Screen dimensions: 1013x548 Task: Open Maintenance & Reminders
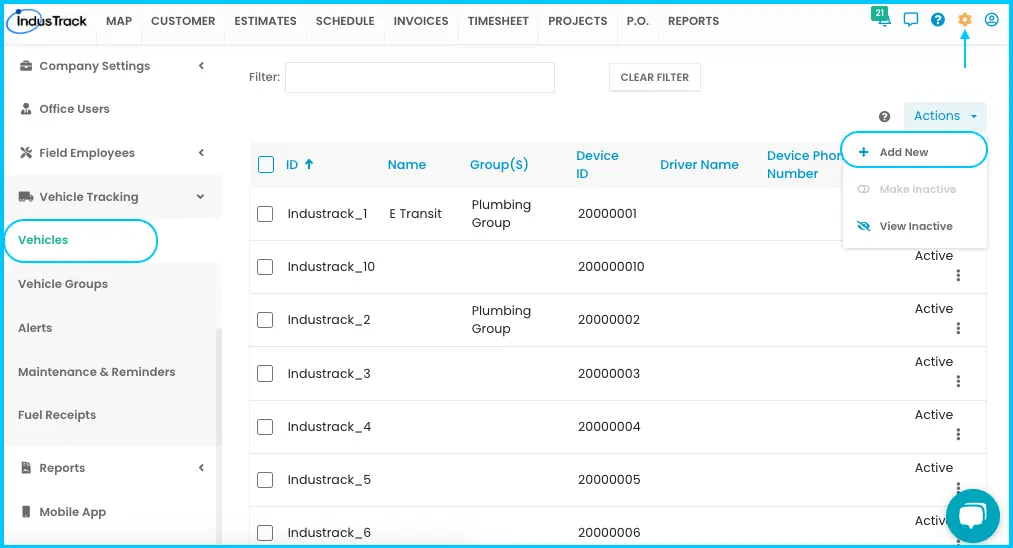click(96, 372)
